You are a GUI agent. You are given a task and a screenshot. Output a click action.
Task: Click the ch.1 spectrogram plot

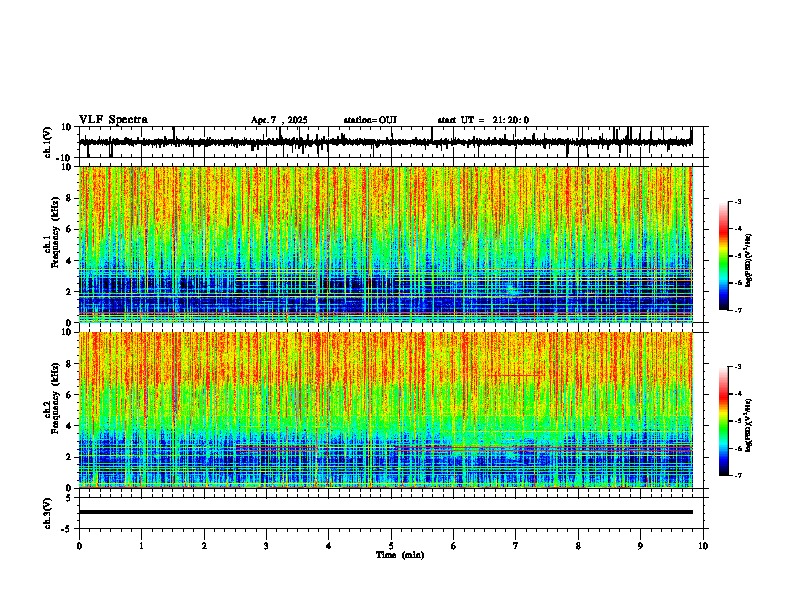(x=386, y=244)
